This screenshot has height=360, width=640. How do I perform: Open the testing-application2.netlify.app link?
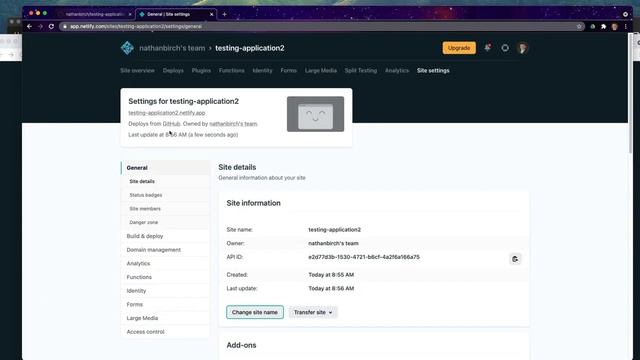(x=167, y=113)
